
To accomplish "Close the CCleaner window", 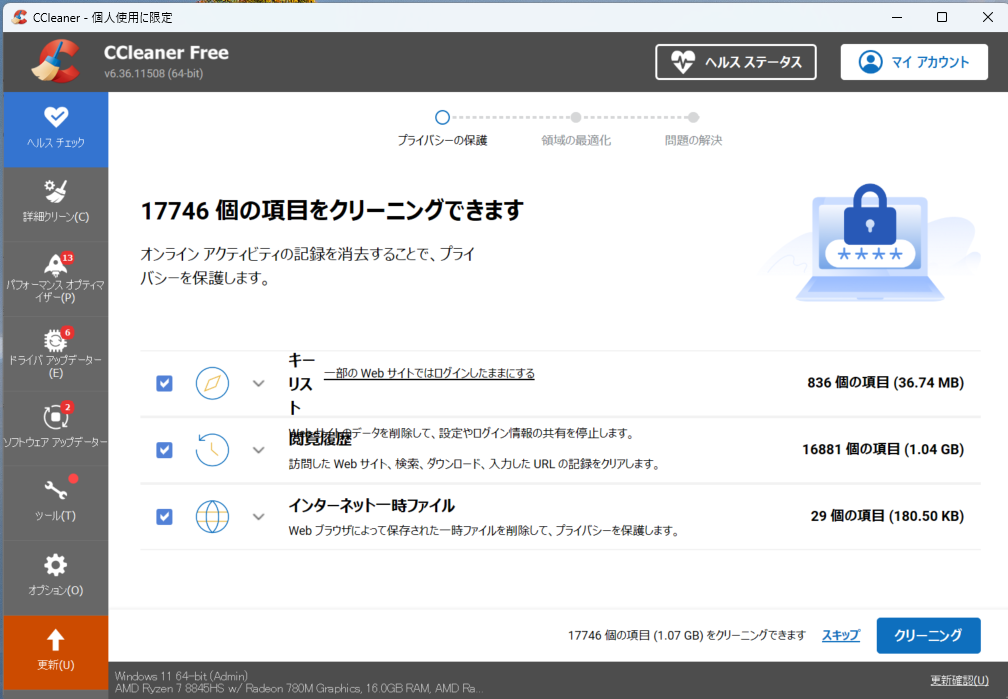I will click(x=988, y=17).
